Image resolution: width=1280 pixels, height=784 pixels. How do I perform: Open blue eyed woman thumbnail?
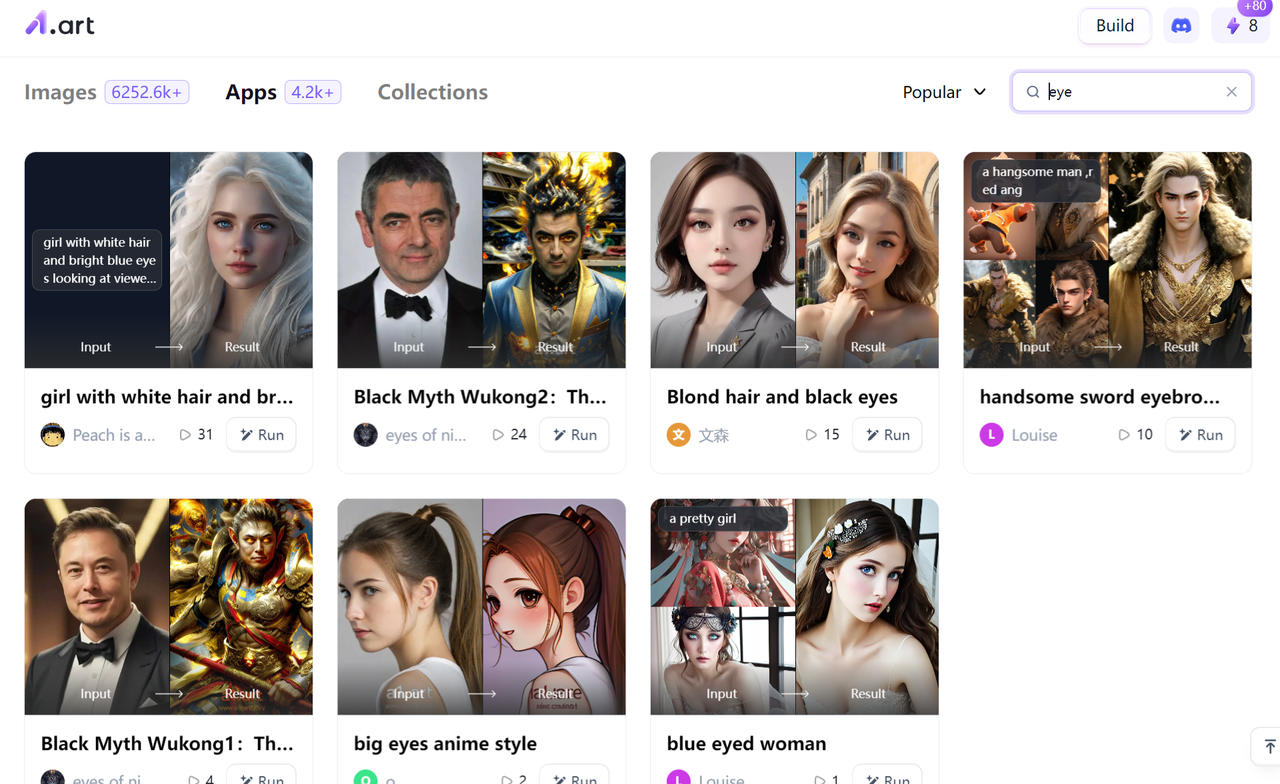click(x=795, y=607)
